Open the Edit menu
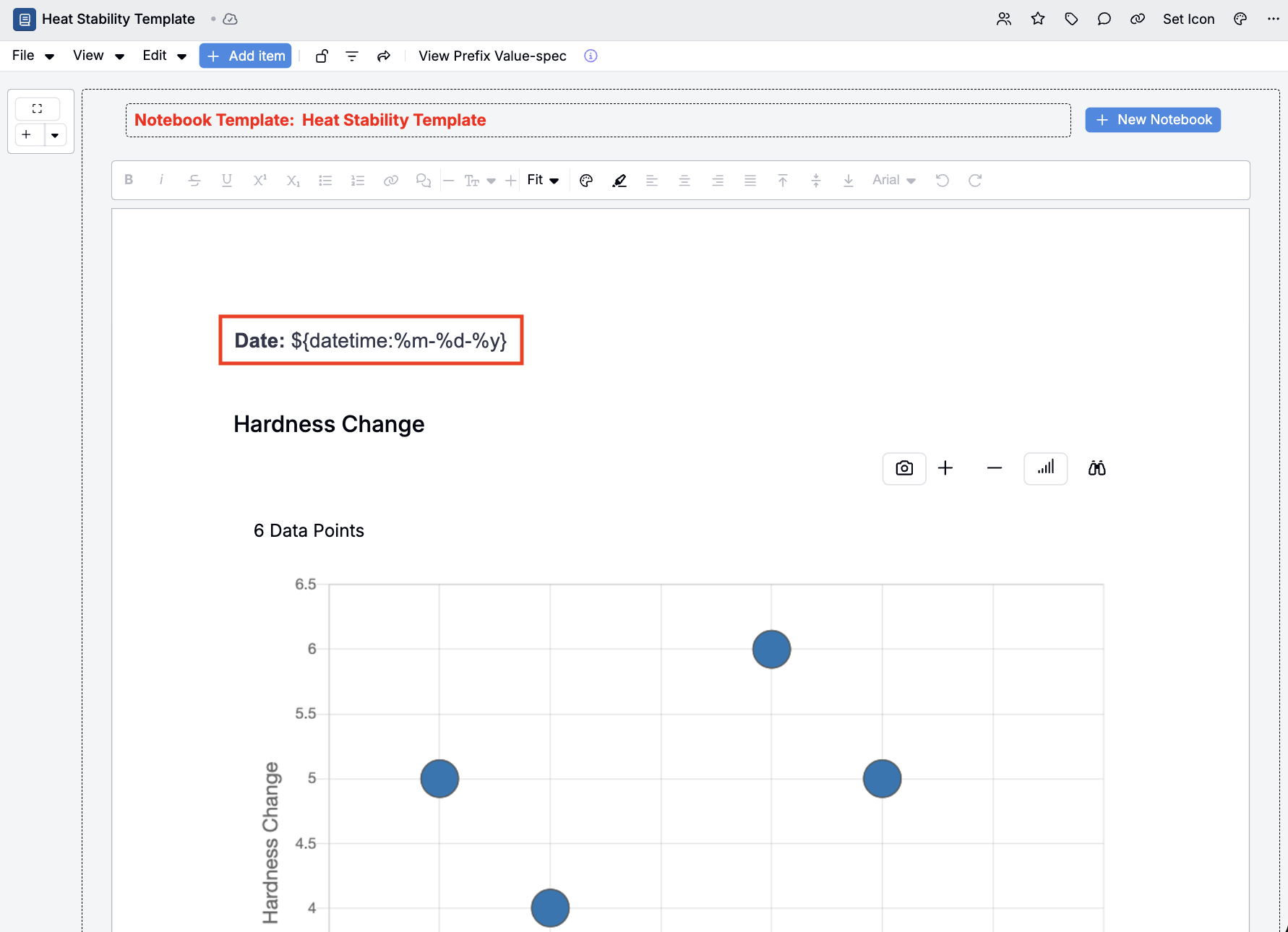1288x932 pixels. click(164, 56)
